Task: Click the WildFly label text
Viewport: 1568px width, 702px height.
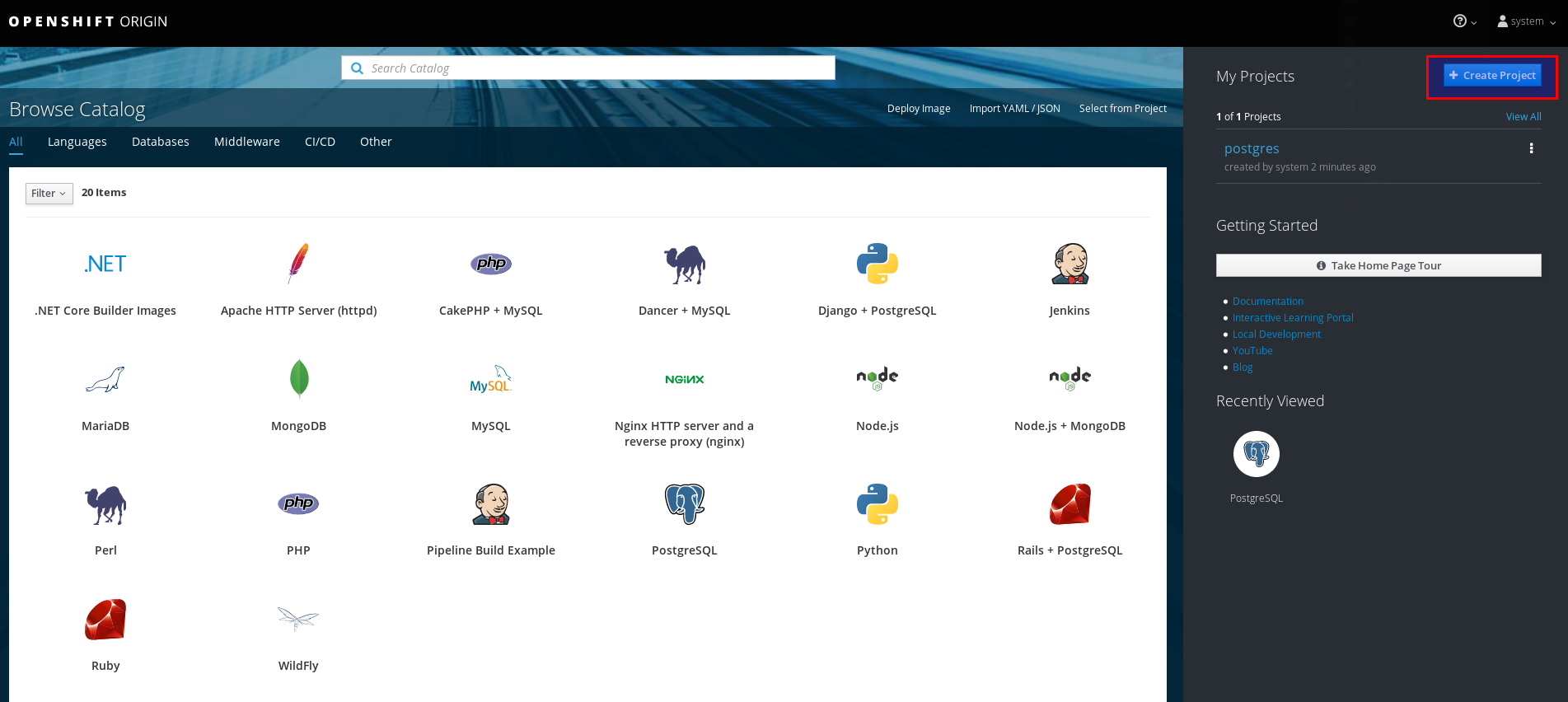Action: click(x=298, y=666)
